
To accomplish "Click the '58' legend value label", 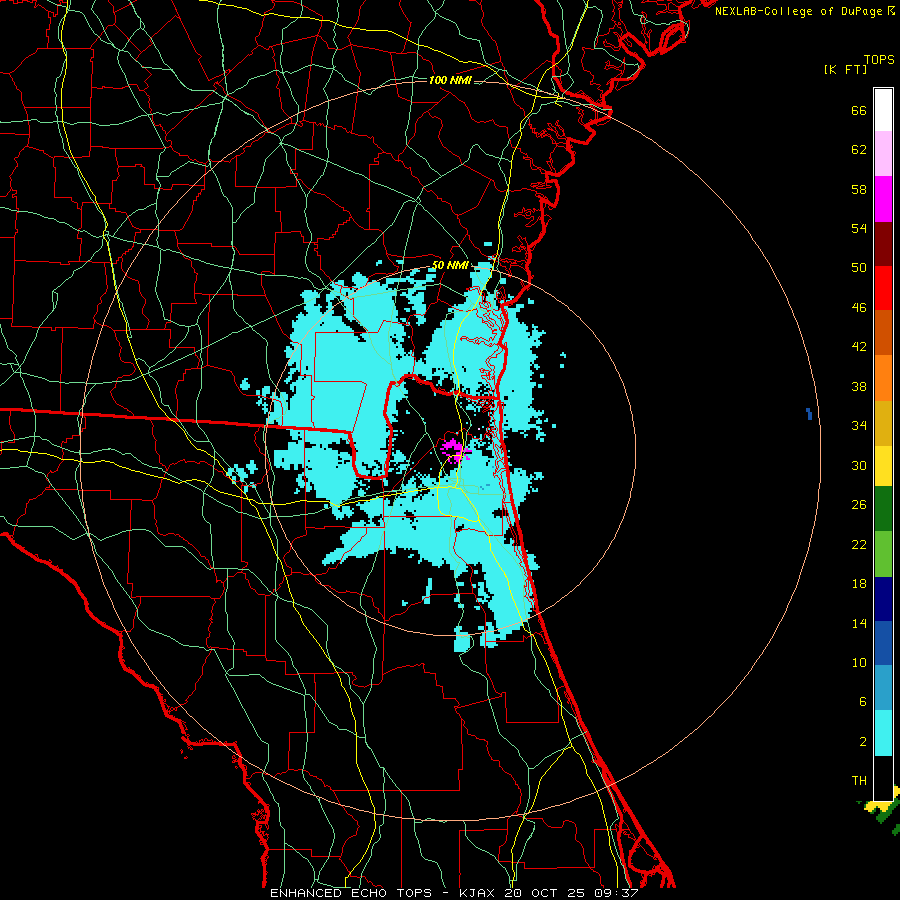I will pyautogui.click(x=859, y=189).
